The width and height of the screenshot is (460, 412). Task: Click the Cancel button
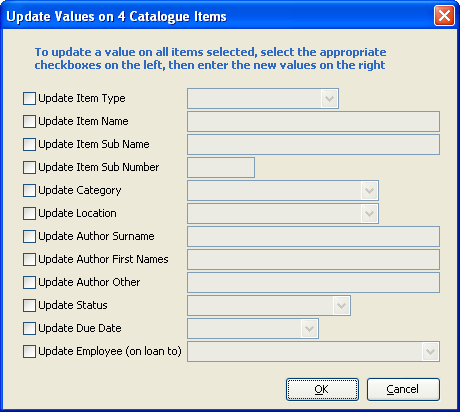403,389
